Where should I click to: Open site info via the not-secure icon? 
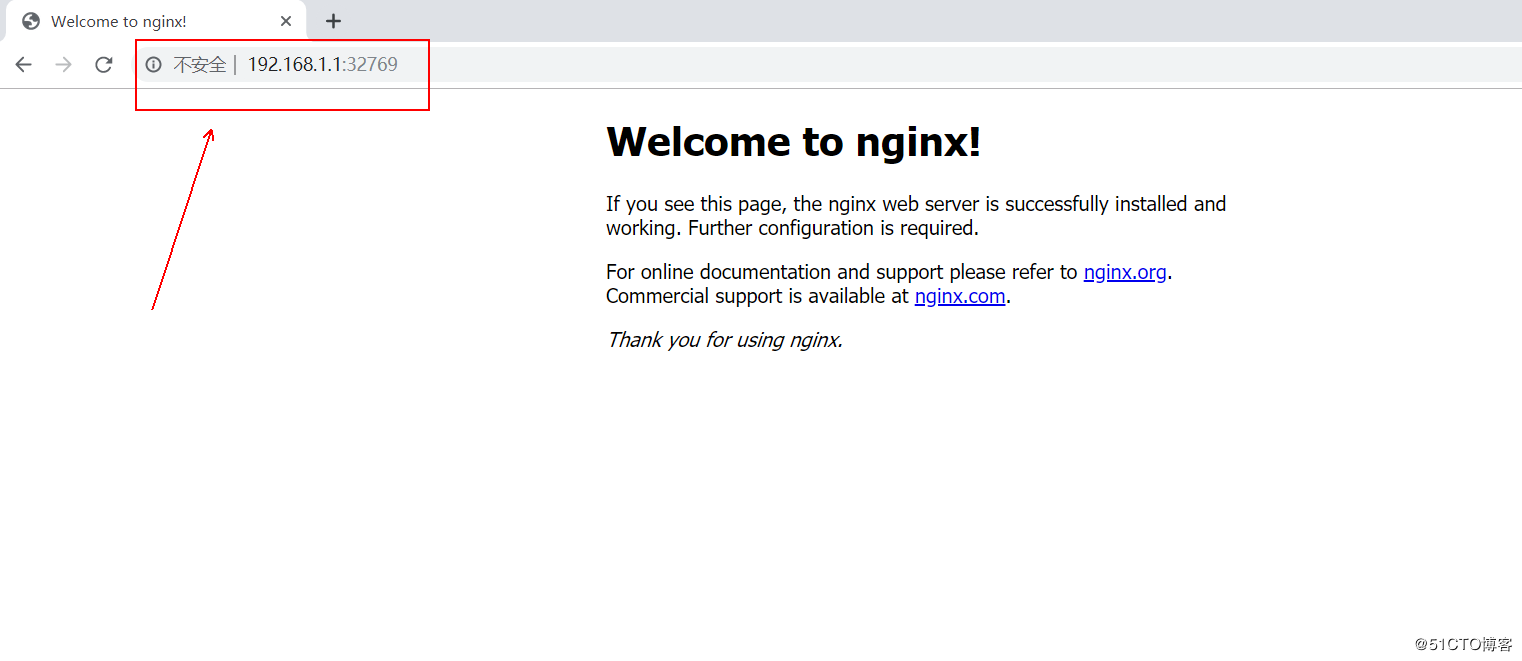(x=153, y=65)
